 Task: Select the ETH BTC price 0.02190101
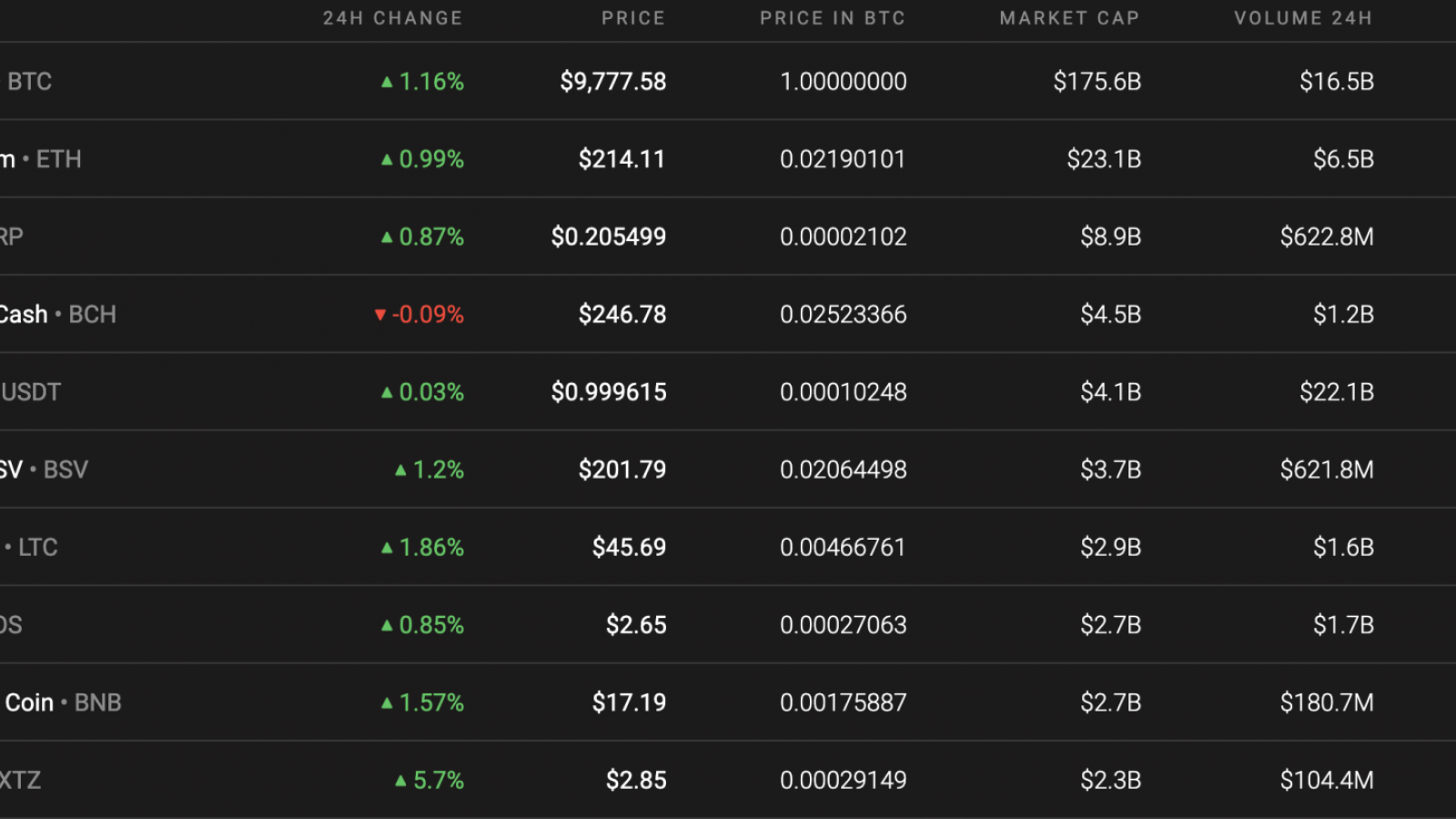pyautogui.click(x=844, y=159)
